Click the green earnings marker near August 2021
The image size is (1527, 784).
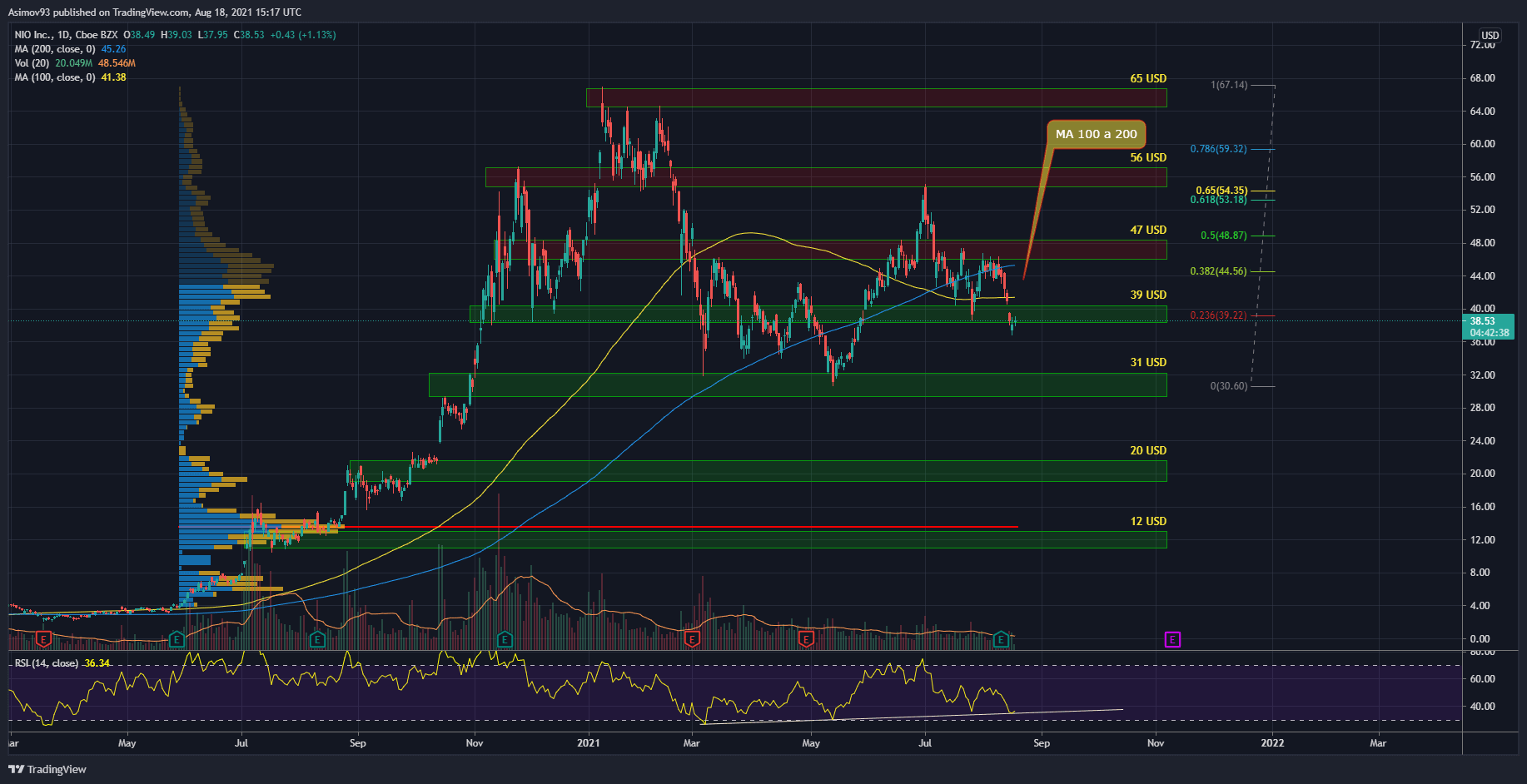pos(1002,639)
